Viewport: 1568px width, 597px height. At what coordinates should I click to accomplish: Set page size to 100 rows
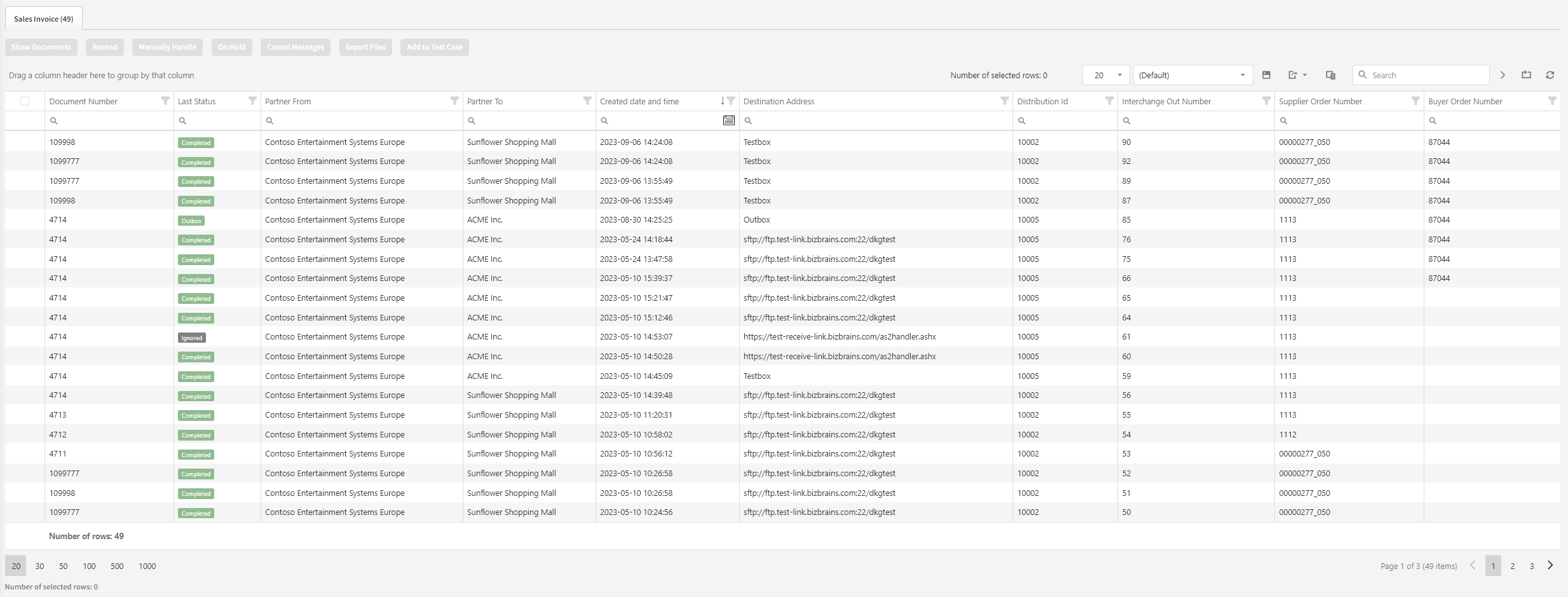pyautogui.click(x=89, y=566)
